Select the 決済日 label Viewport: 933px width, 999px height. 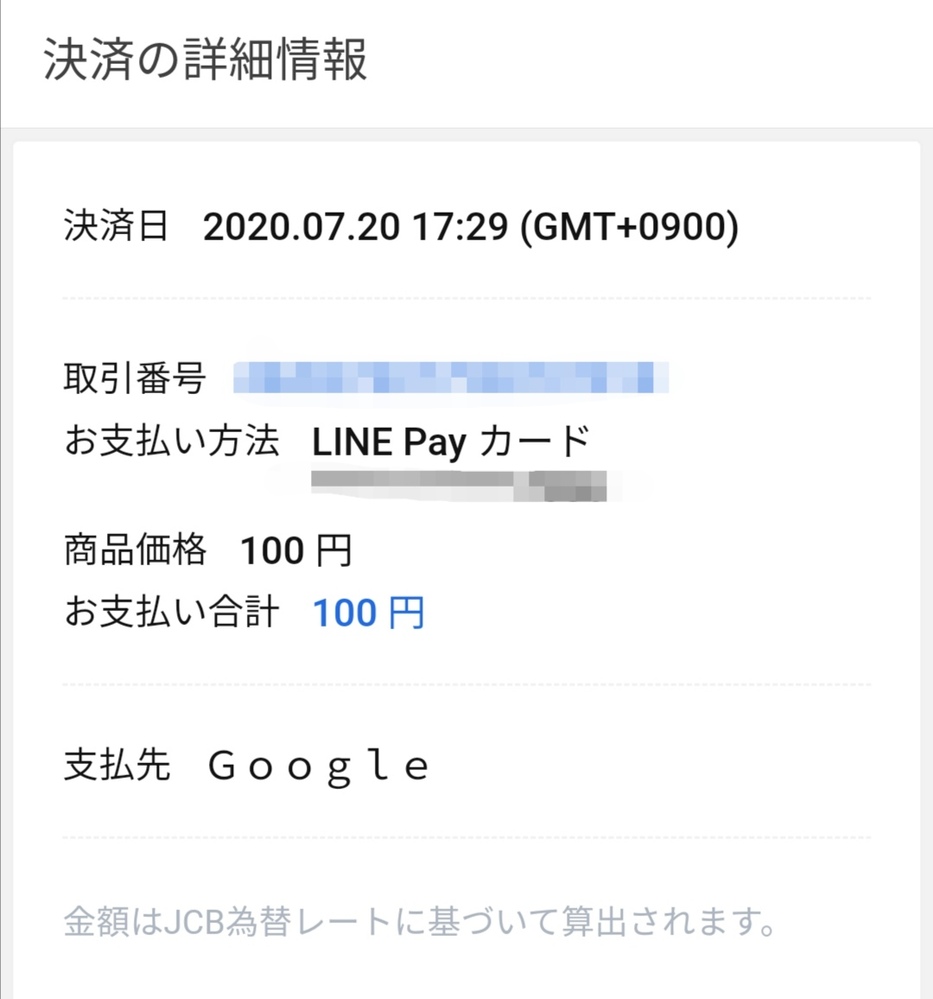(116, 226)
